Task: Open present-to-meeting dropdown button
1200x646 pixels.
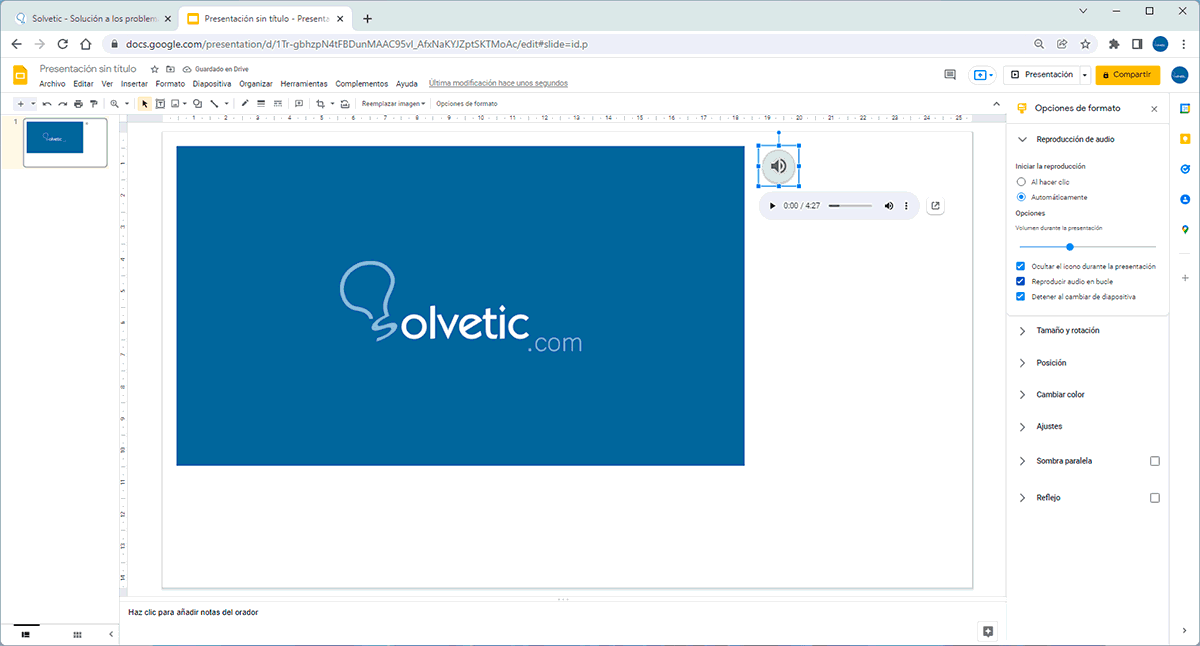Action: 983,75
